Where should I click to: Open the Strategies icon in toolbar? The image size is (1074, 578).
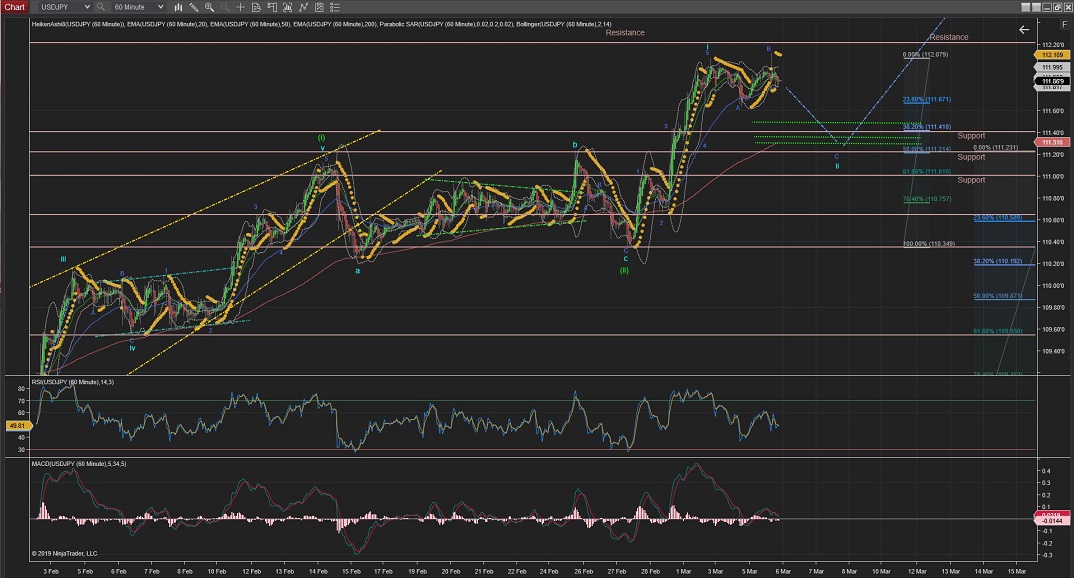tap(318, 7)
